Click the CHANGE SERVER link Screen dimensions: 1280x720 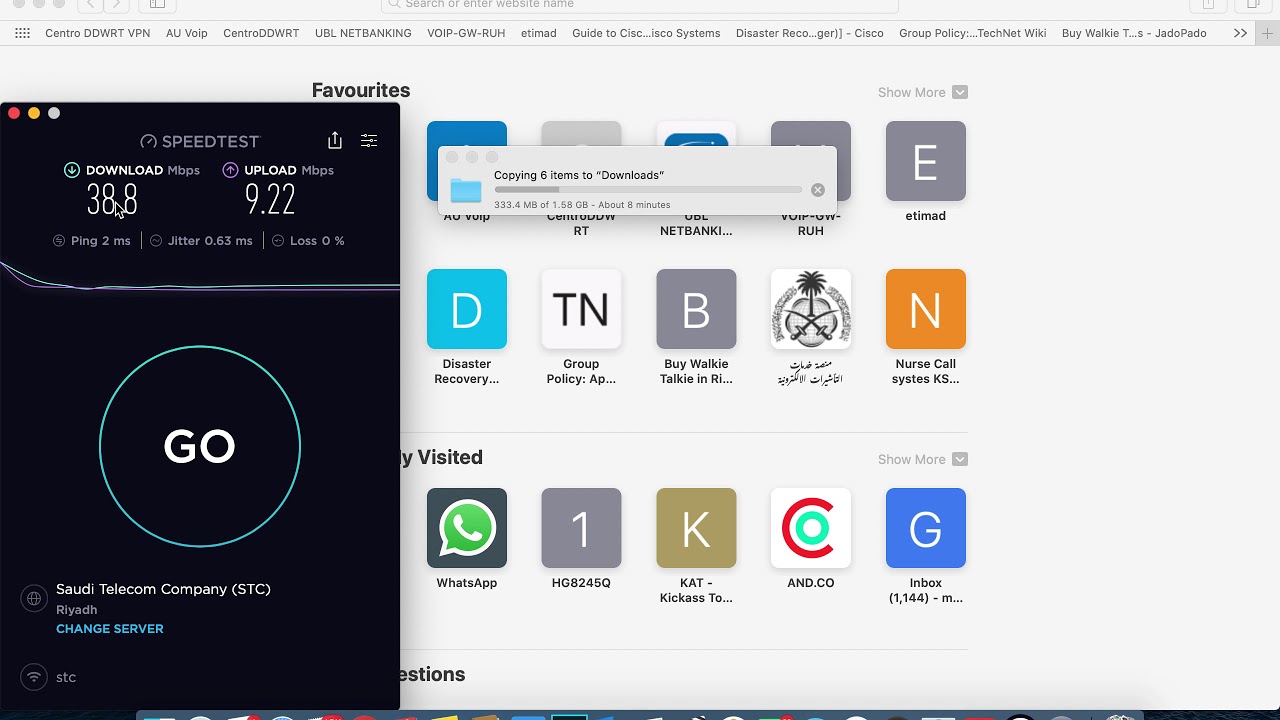[110, 629]
